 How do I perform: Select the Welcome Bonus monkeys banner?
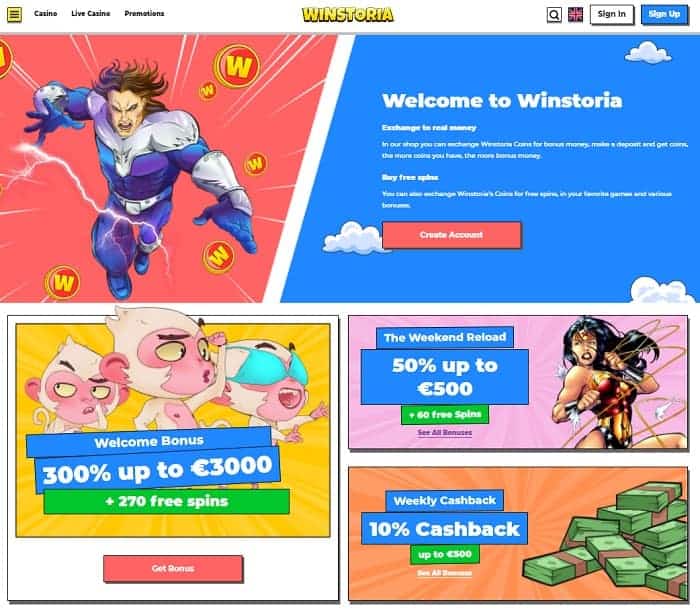[x=173, y=430]
